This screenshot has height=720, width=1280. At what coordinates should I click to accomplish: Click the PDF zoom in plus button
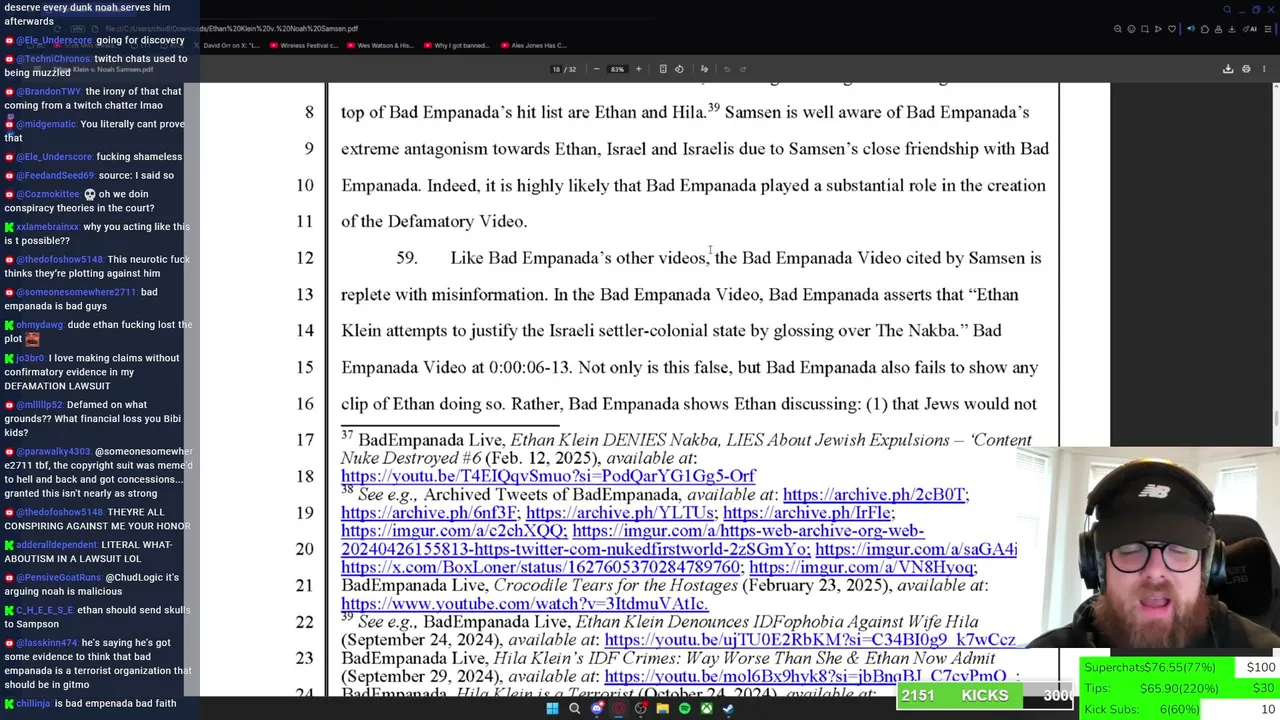click(638, 69)
